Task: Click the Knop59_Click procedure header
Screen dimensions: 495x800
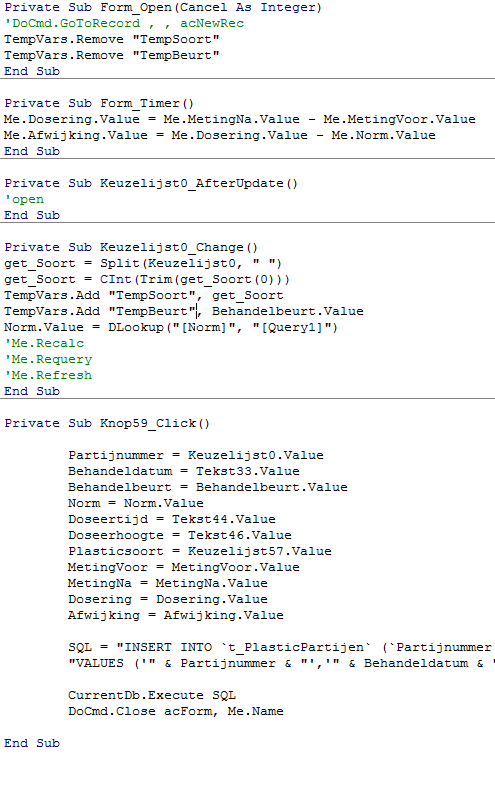Action: [x=107, y=423]
